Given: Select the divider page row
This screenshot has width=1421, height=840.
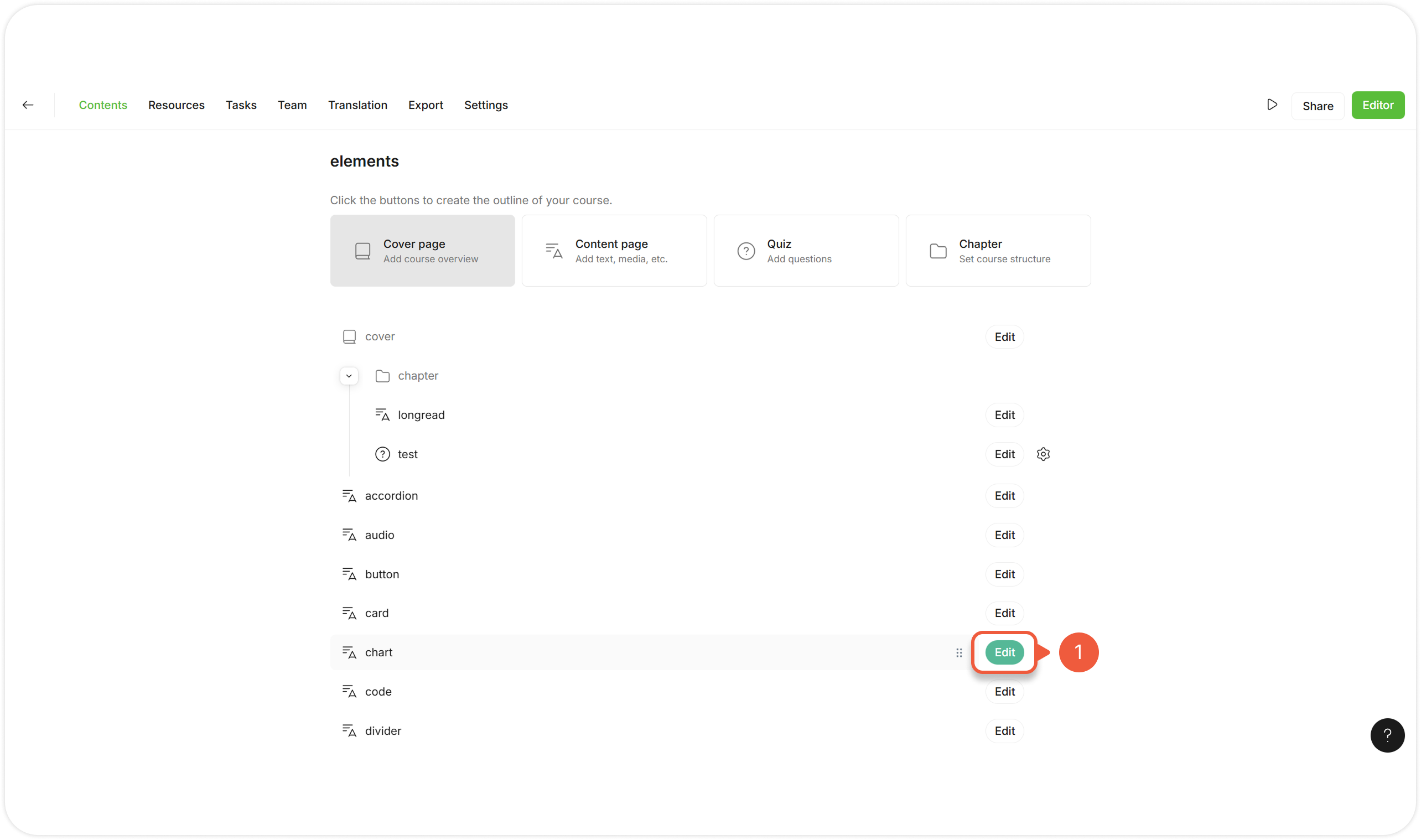Looking at the screenshot, I should point(383,731).
